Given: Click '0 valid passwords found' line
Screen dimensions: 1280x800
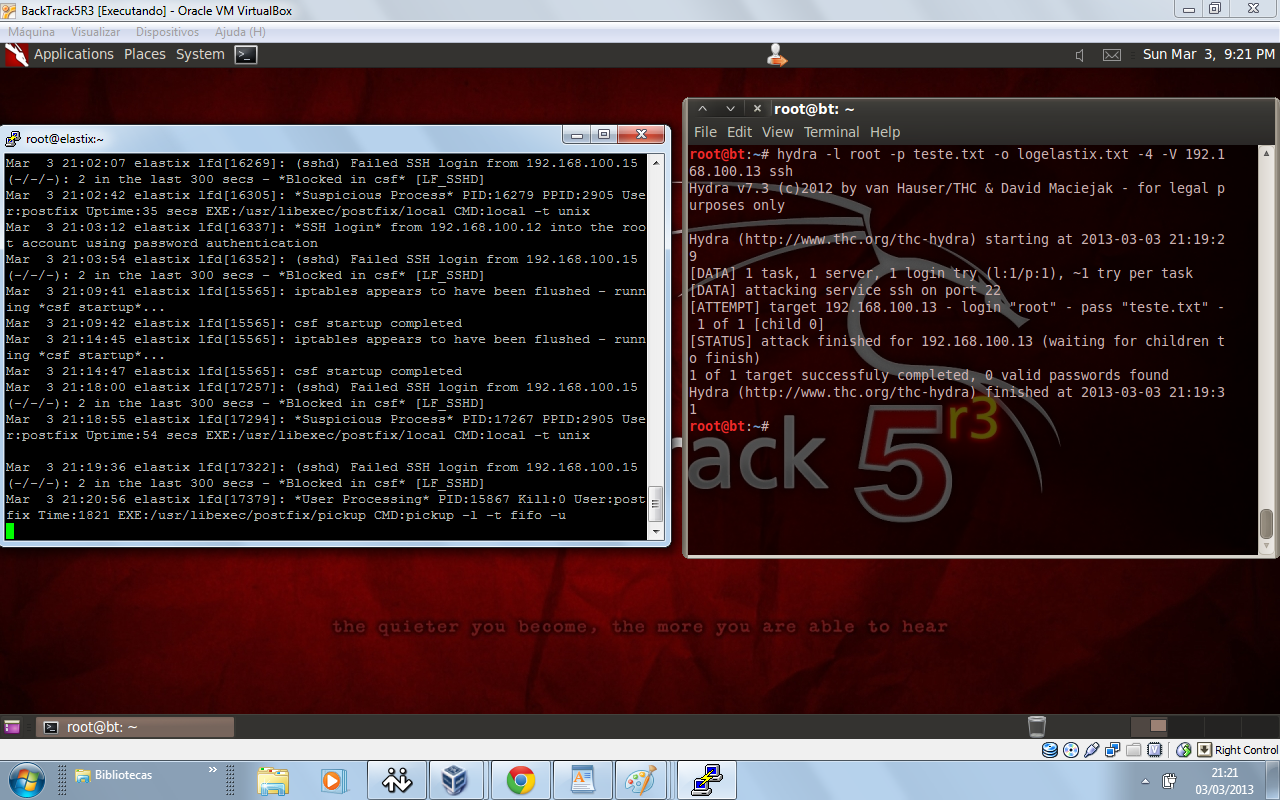Looking at the screenshot, I should coord(929,375).
